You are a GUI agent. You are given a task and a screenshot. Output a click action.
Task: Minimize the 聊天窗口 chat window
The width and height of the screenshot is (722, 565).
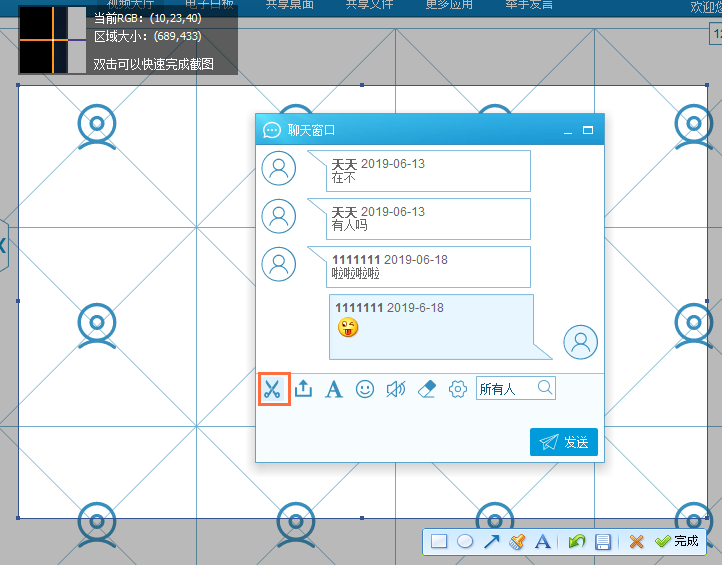click(x=568, y=131)
